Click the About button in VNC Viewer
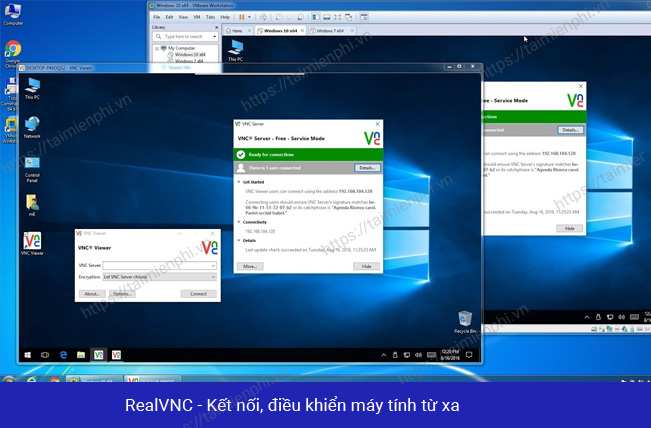The image size is (651, 428). click(x=92, y=294)
